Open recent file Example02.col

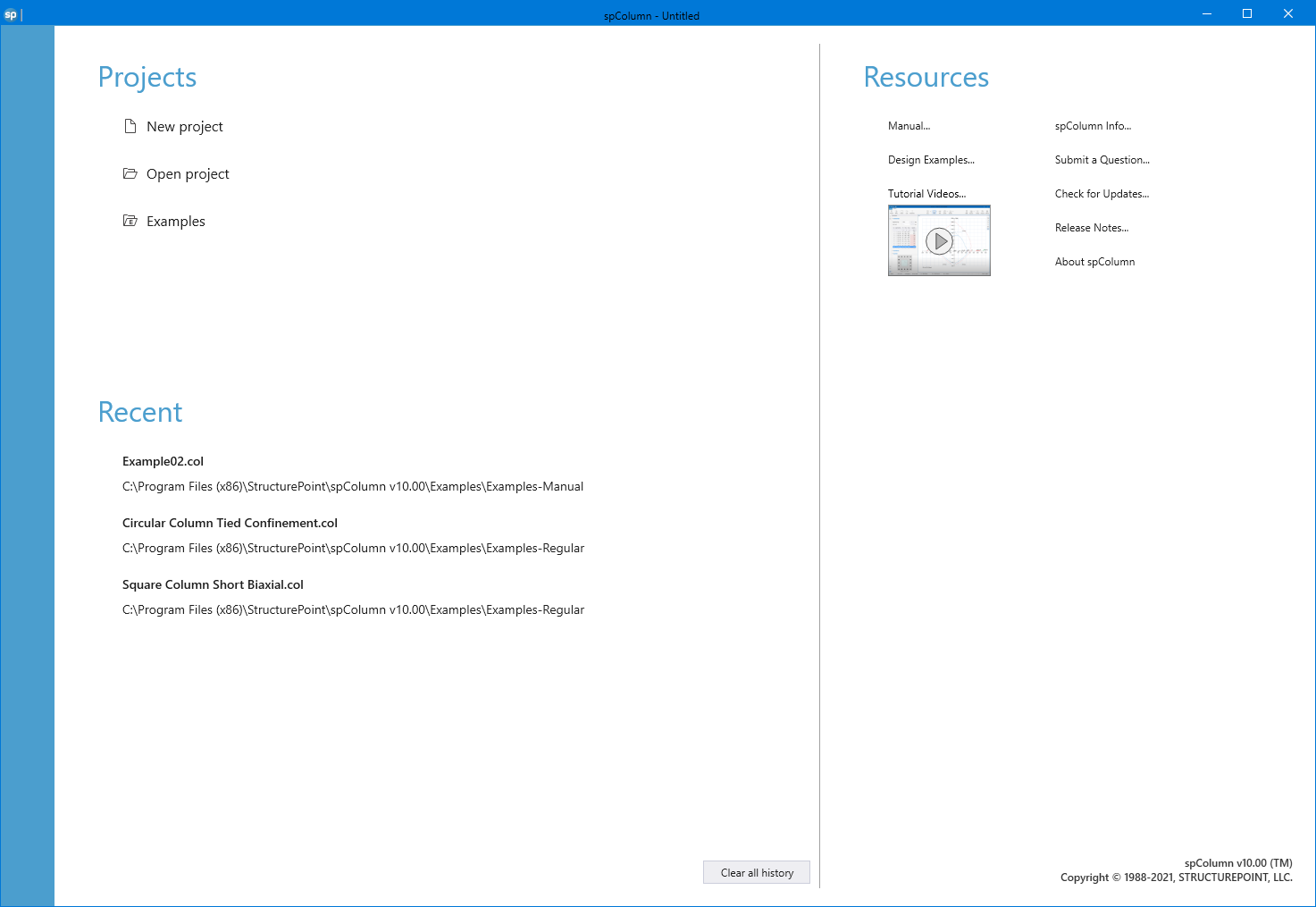coord(163,462)
